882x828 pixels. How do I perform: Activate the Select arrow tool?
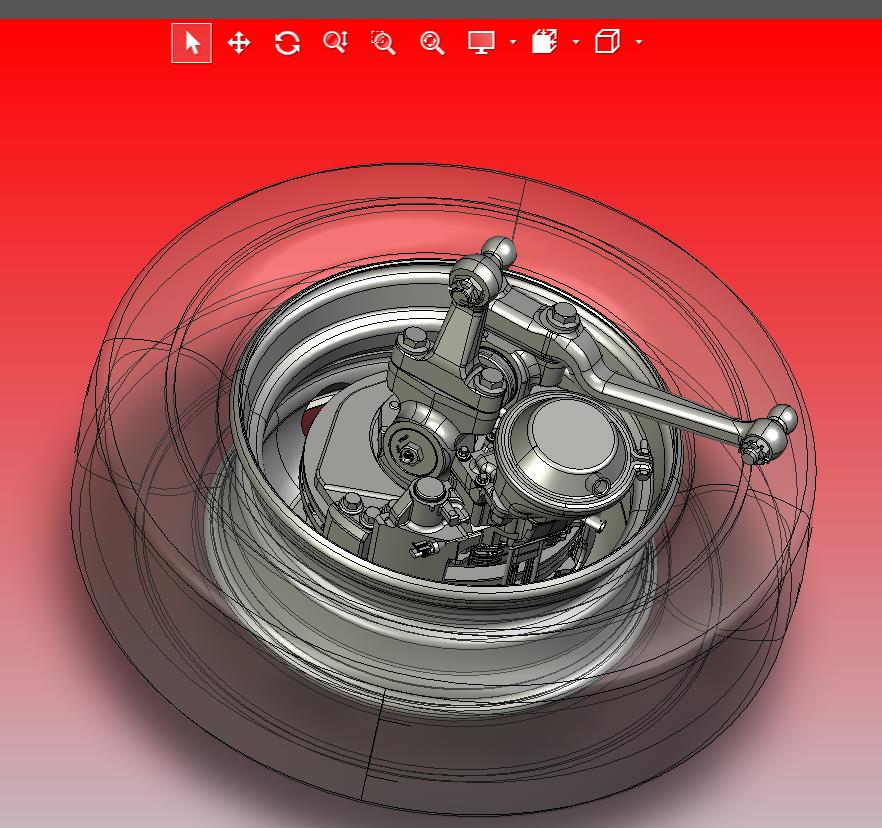click(x=192, y=43)
